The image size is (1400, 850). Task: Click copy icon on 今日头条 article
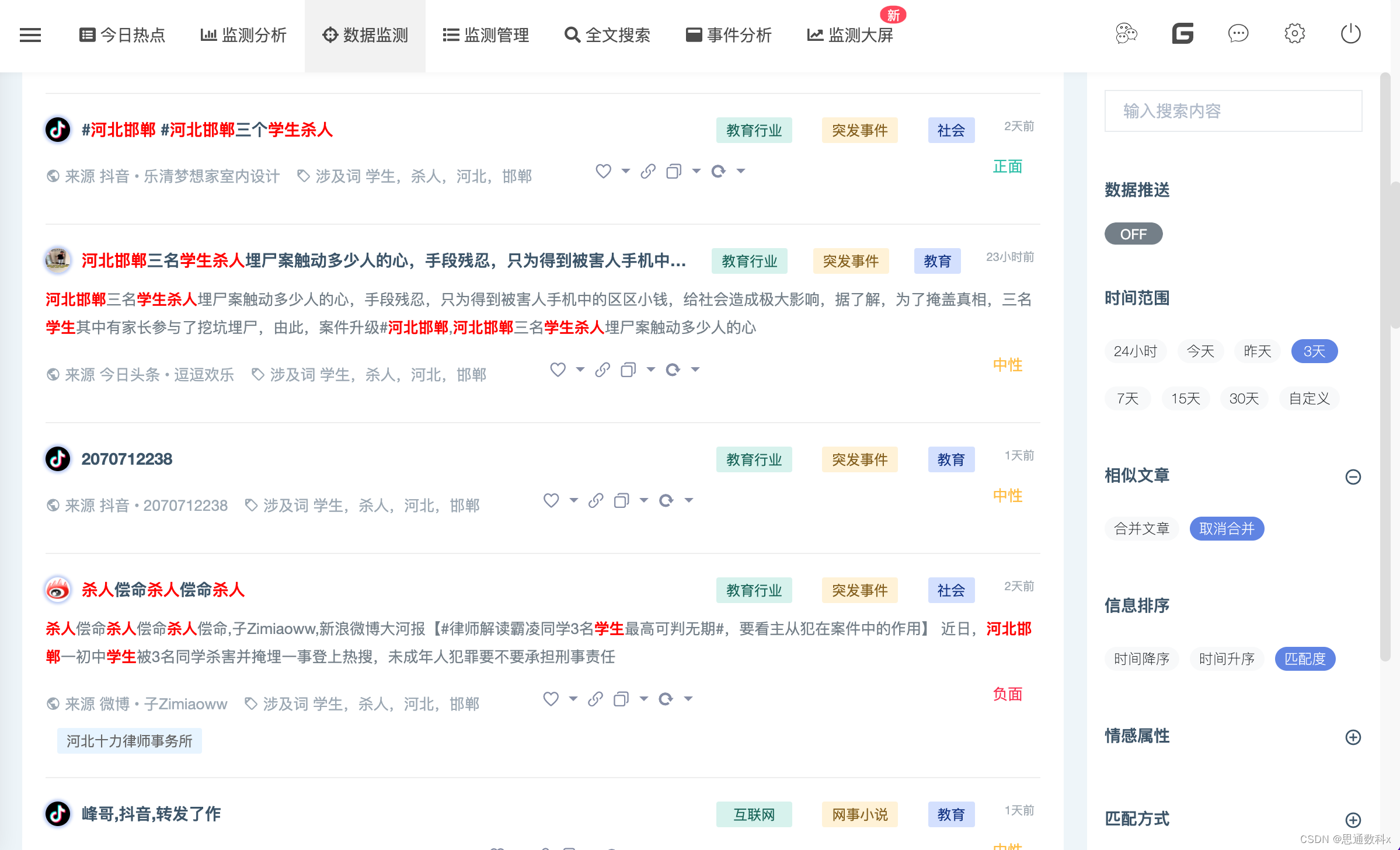point(628,370)
